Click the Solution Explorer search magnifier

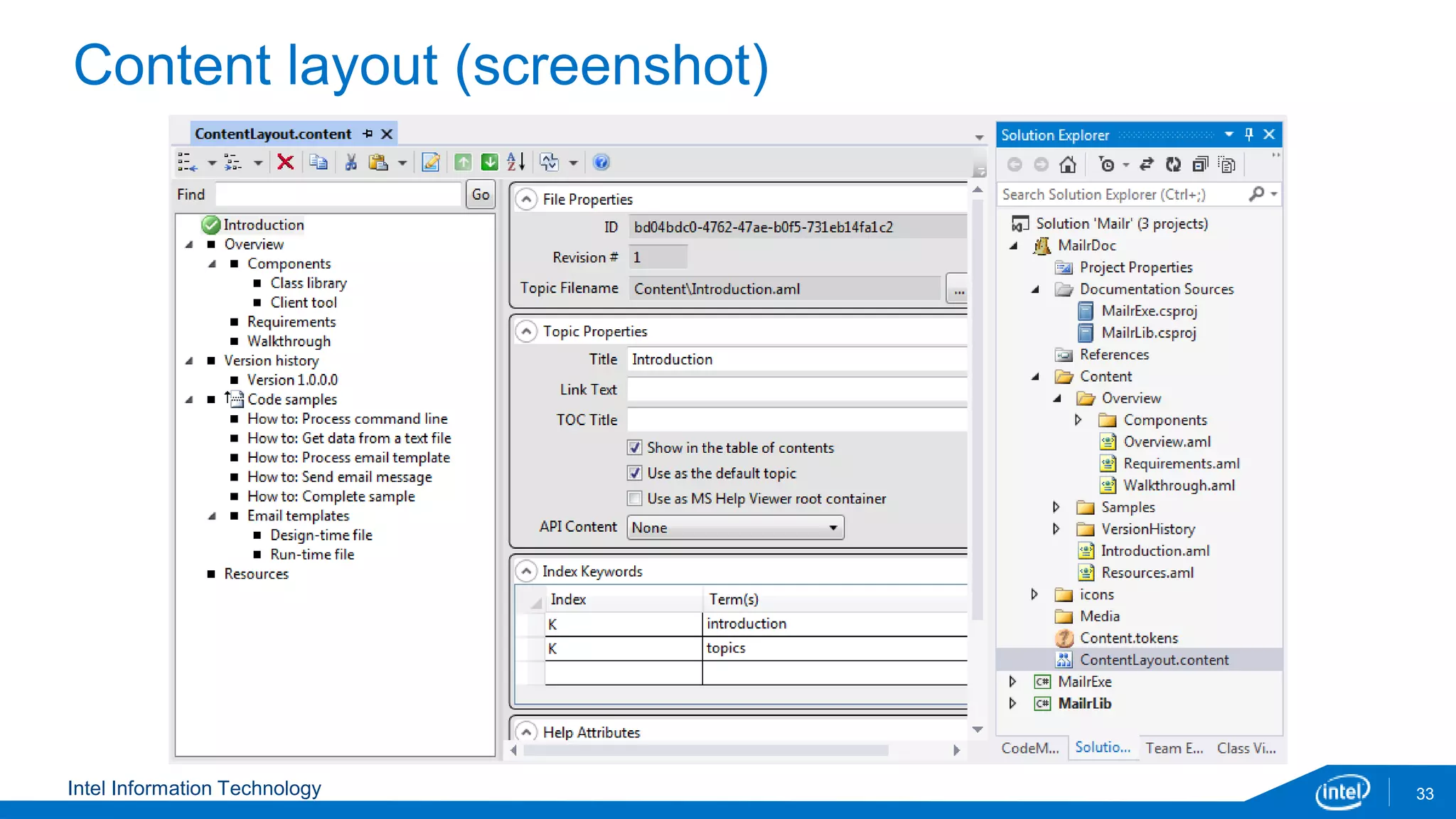[1257, 194]
